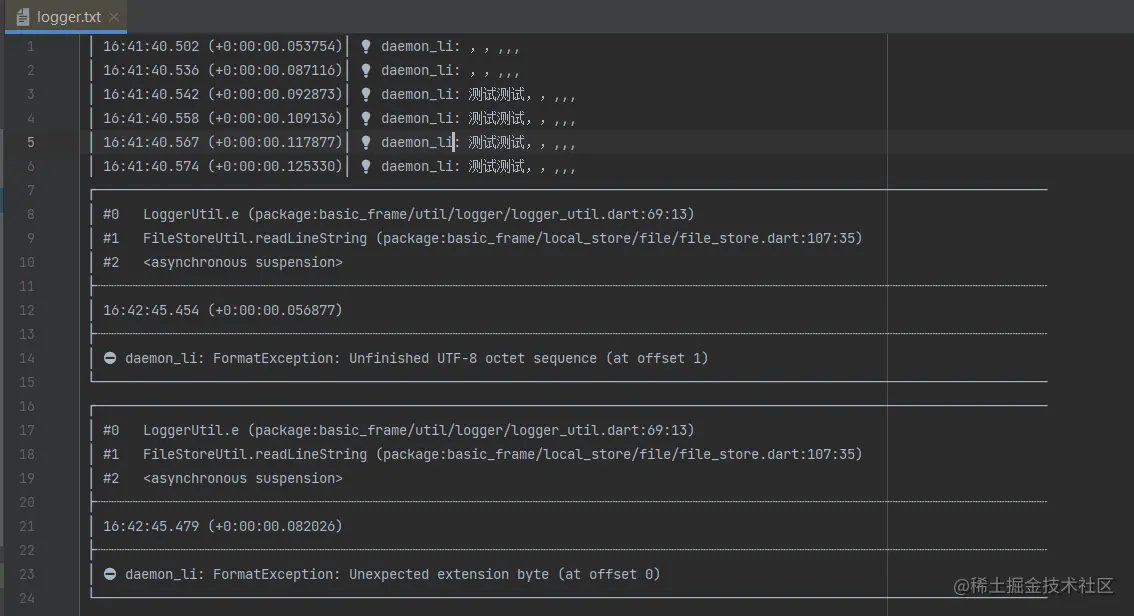The height and width of the screenshot is (616, 1134).
Task: Switch to the logger.txt tab
Action: [x=68, y=17]
